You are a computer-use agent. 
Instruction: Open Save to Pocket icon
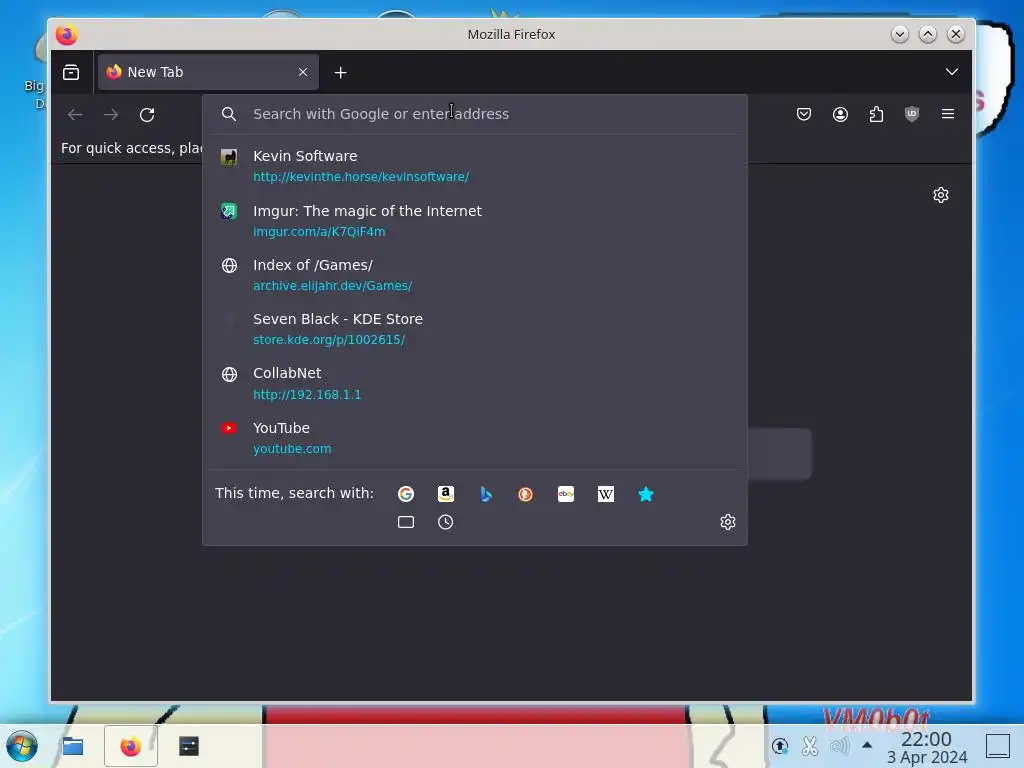[x=804, y=114]
